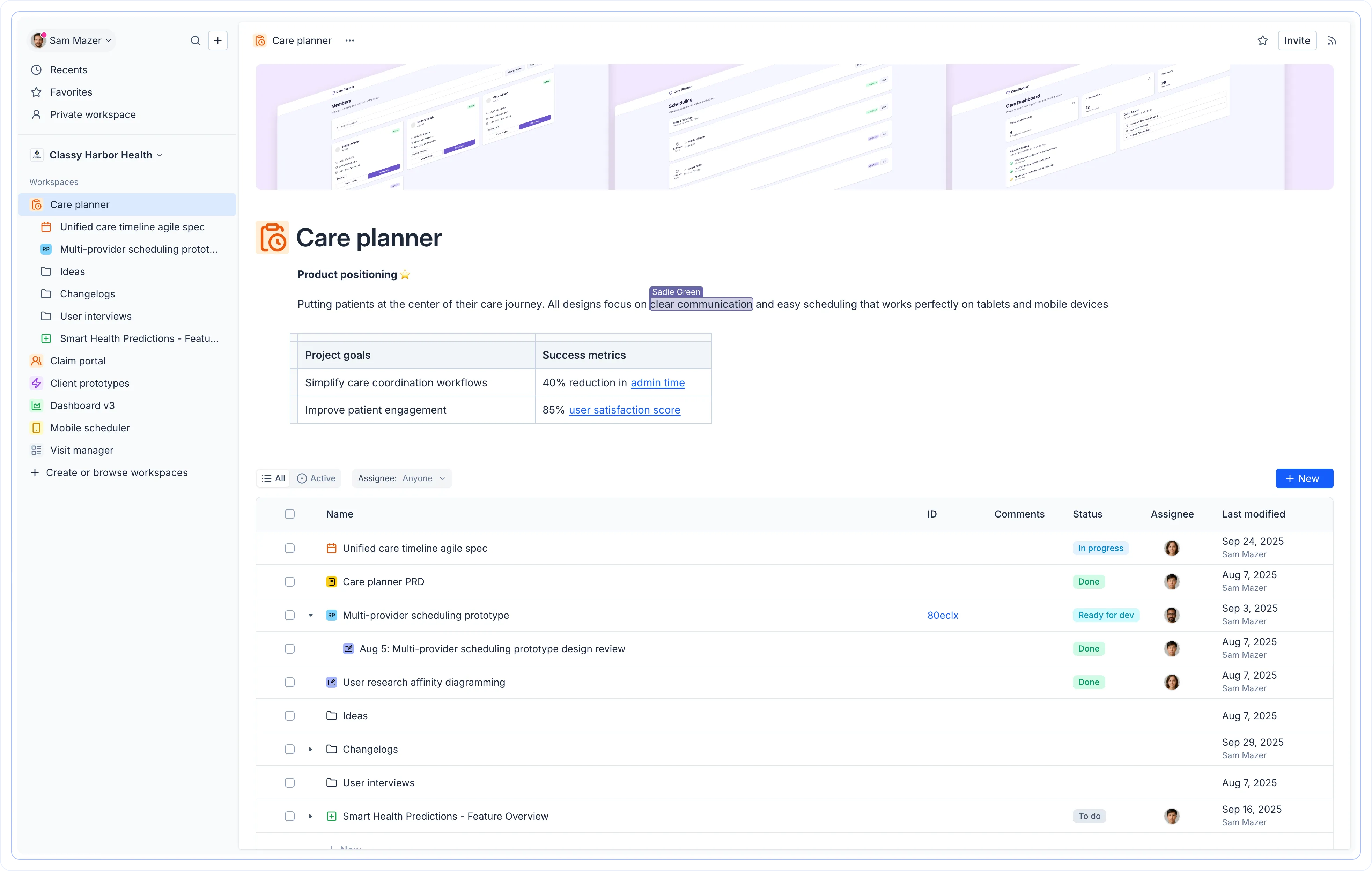This screenshot has width=1372, height=871.
Task: Open the user satisfaction score link
Action: pos(625,410)
